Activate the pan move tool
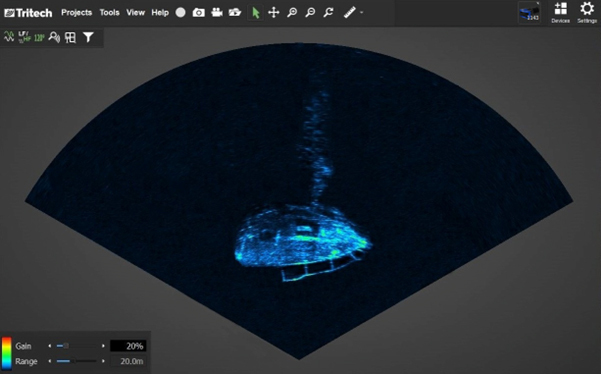 click(274, 13)
